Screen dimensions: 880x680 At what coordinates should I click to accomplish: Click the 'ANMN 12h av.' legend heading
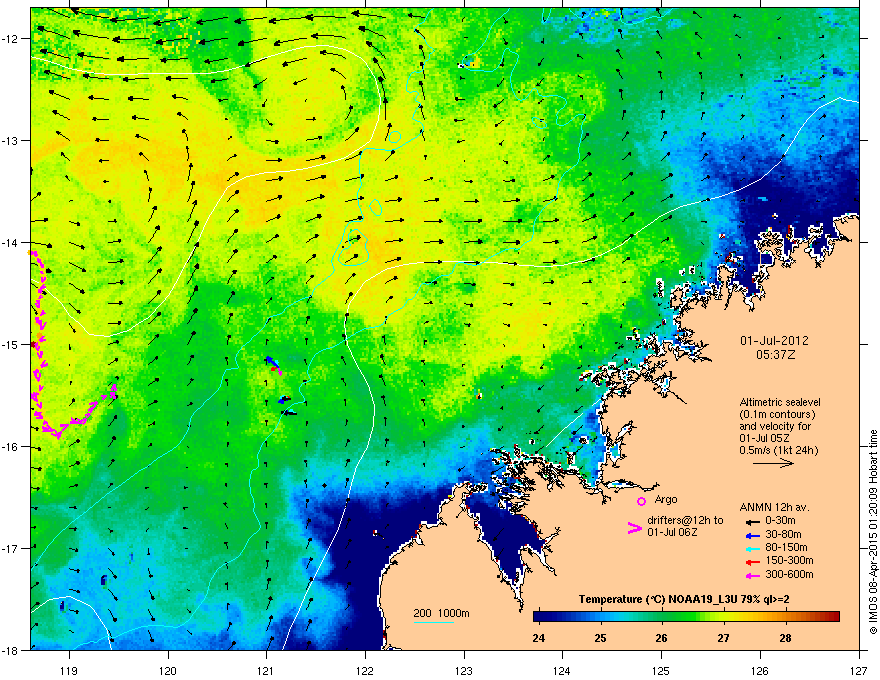(x=774, y=508)
